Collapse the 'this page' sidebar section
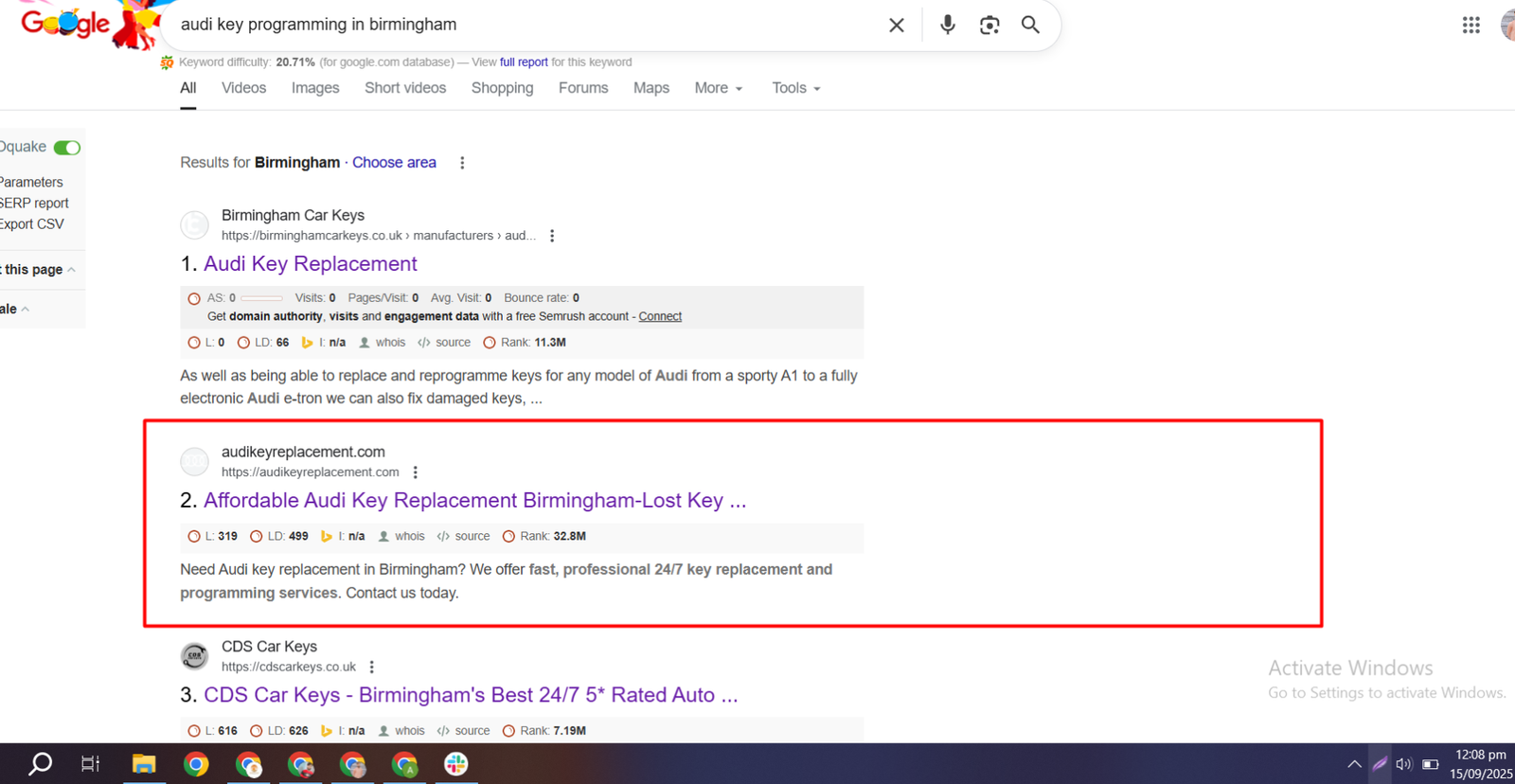Screen dimensions: 1515x784 [38, 270]
